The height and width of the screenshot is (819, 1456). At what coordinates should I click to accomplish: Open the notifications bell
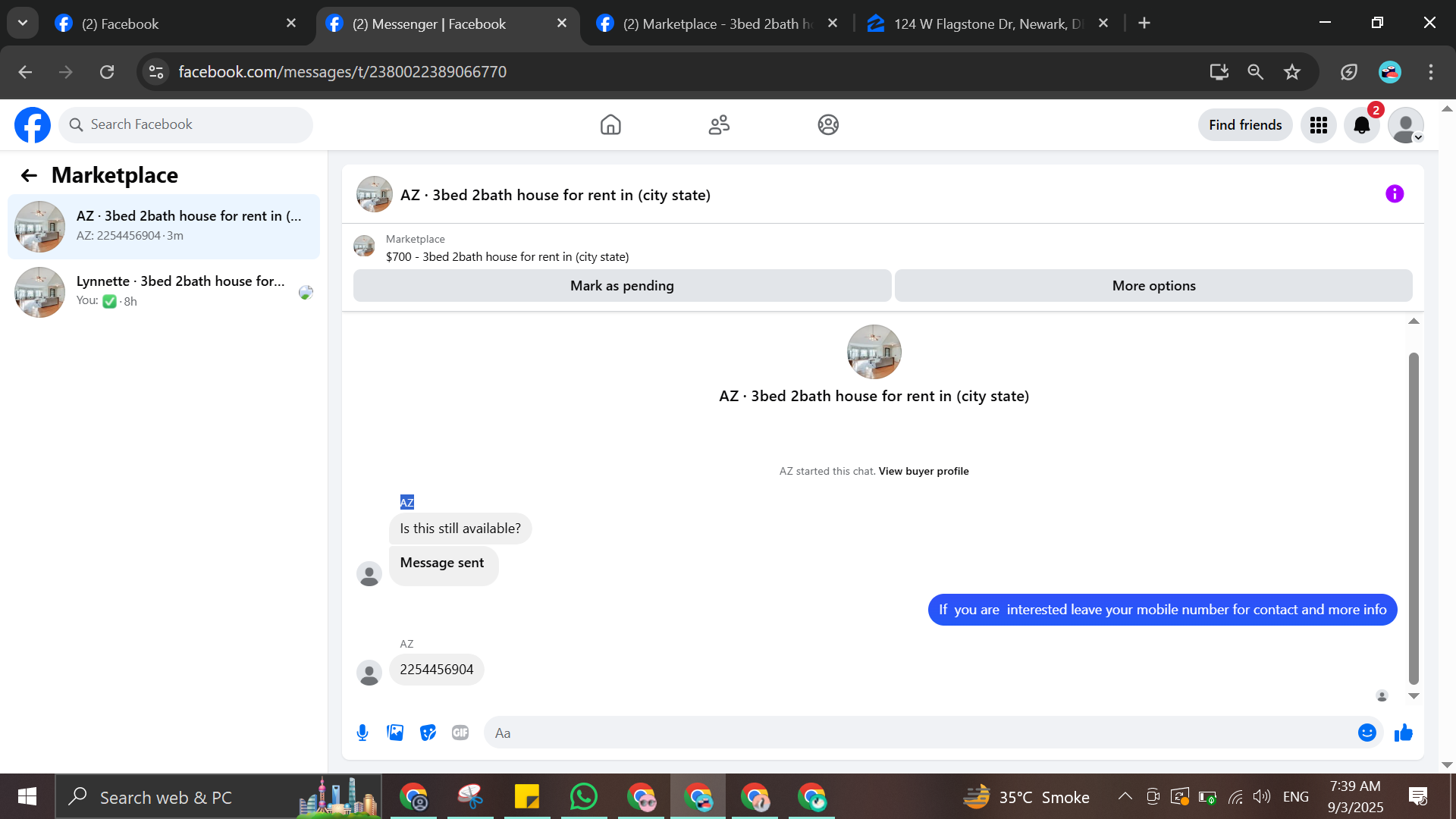[1362, 125]
